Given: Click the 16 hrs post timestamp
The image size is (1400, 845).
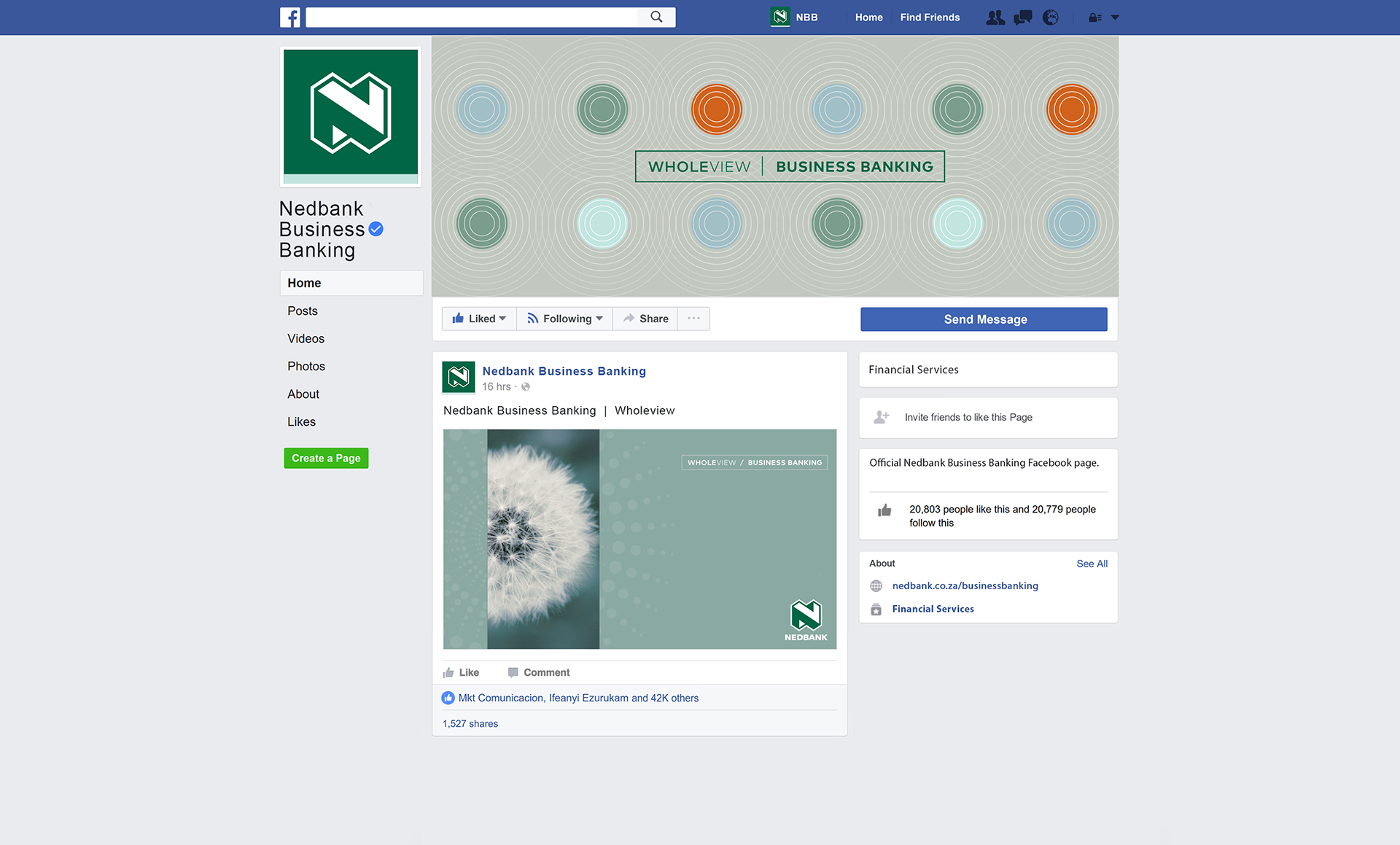Looking at the screenshot, I should [x=497, y=387].
